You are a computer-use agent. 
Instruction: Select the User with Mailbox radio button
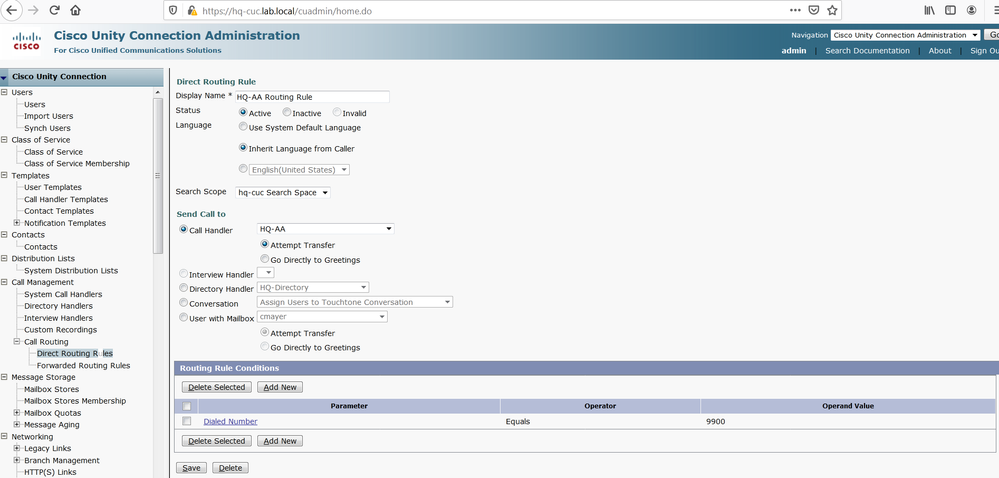[183, 317]
